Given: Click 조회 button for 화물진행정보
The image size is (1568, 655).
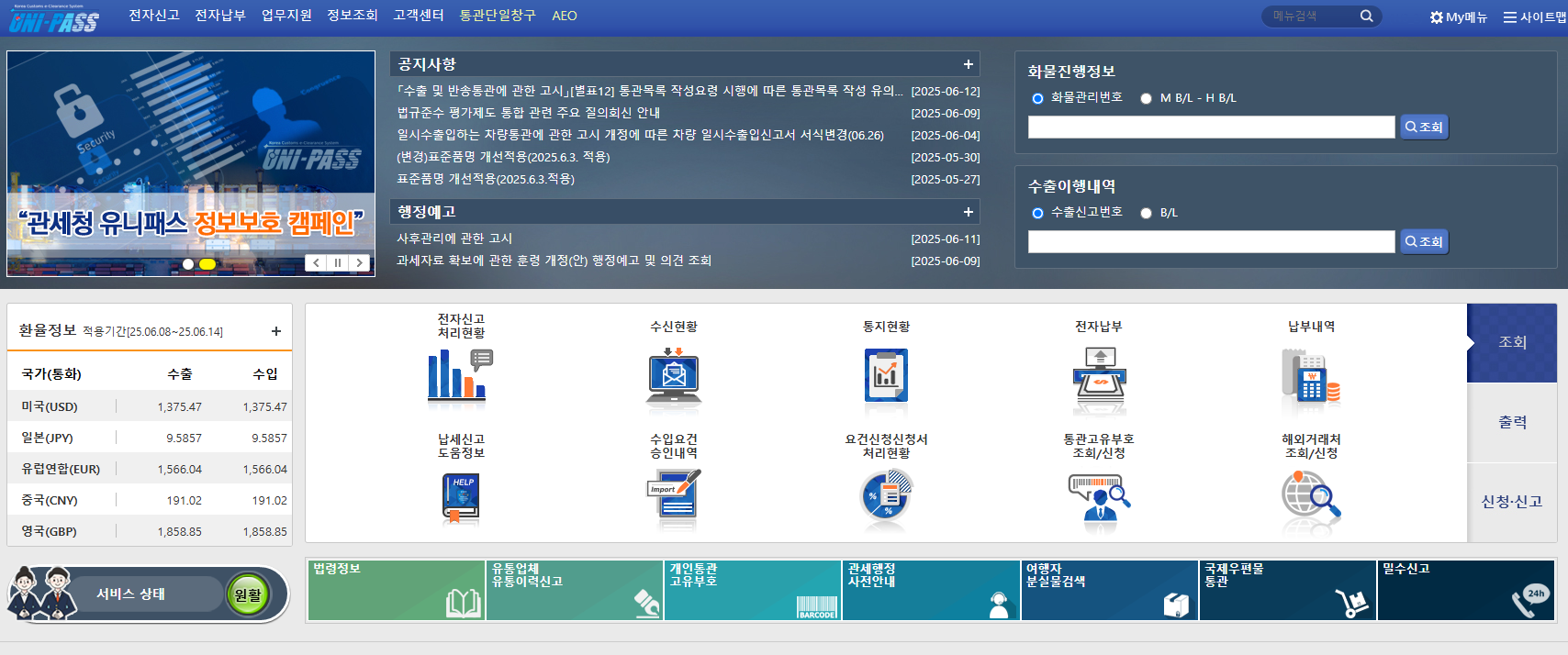Looking at the screenshot, I should (x=1424, y=127).
